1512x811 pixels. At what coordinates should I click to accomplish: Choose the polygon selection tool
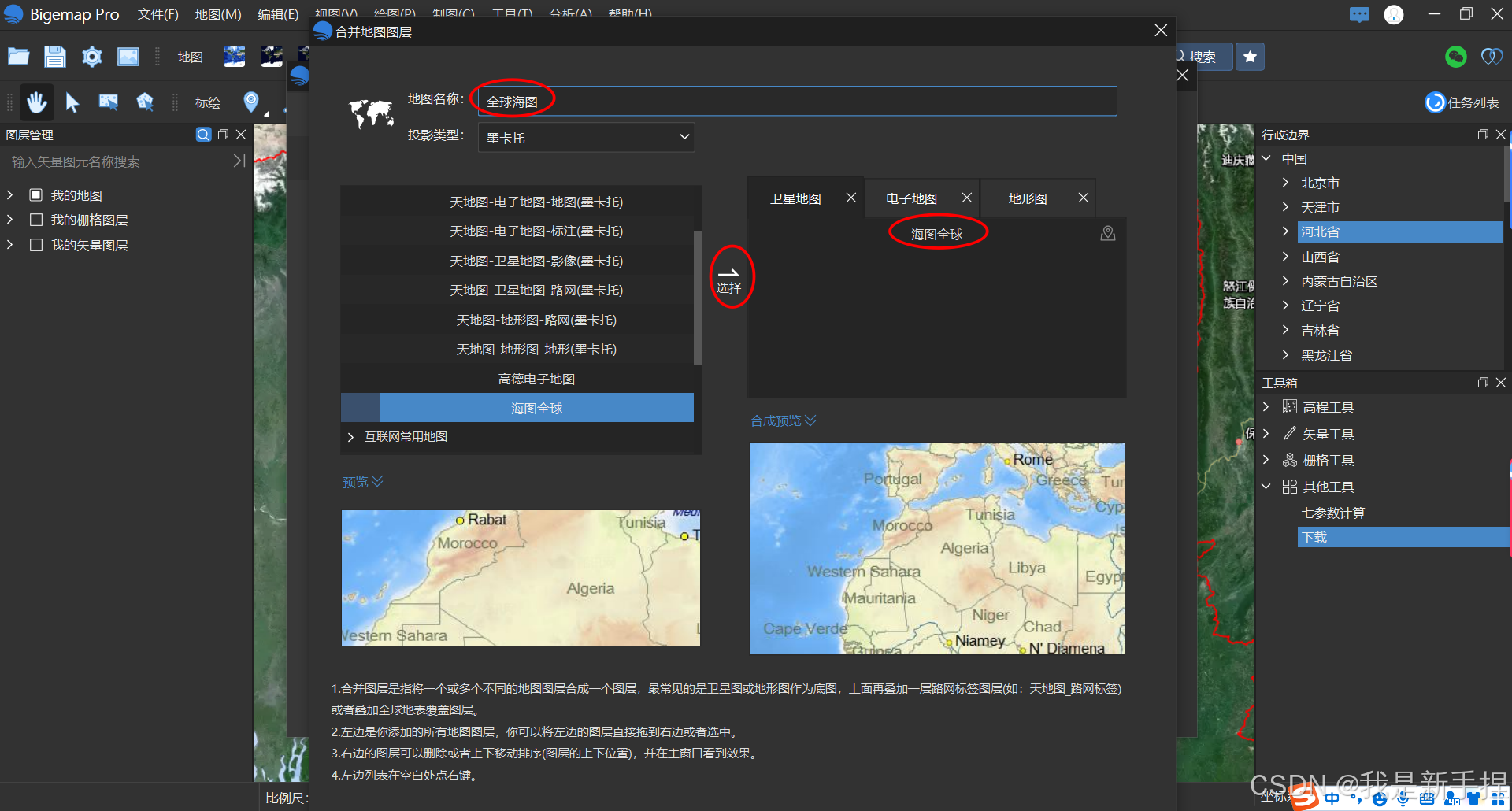click(145, 102)
